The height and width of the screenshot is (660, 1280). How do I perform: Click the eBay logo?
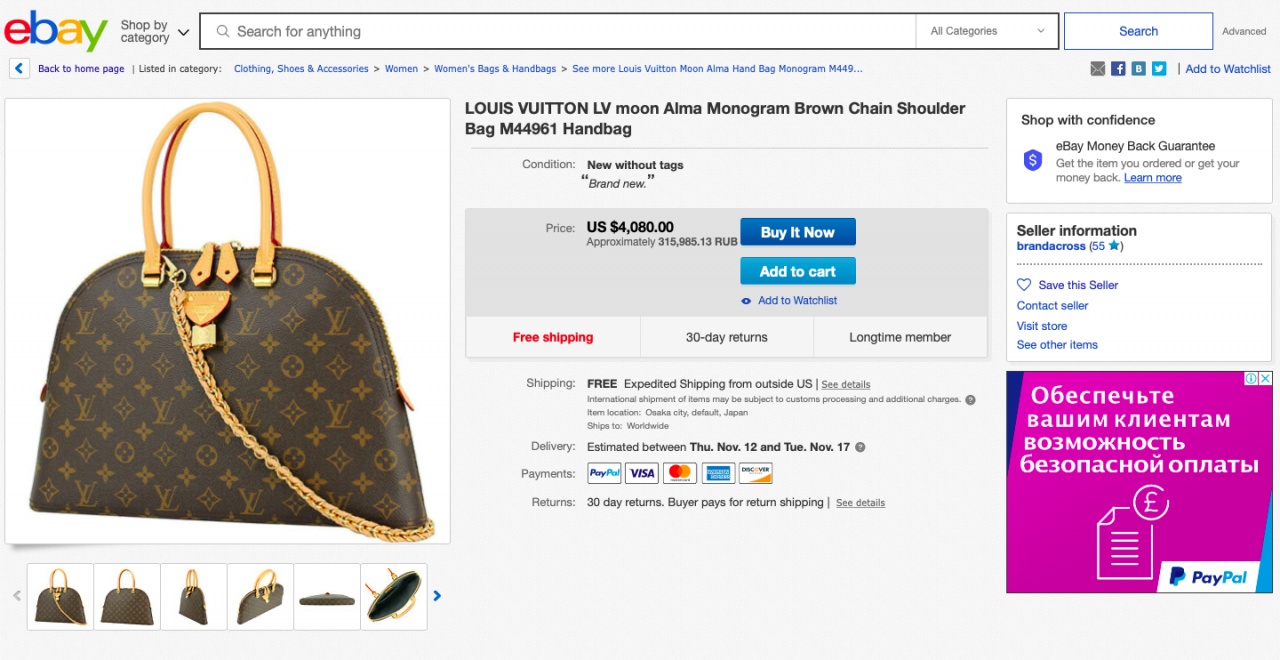56,31
